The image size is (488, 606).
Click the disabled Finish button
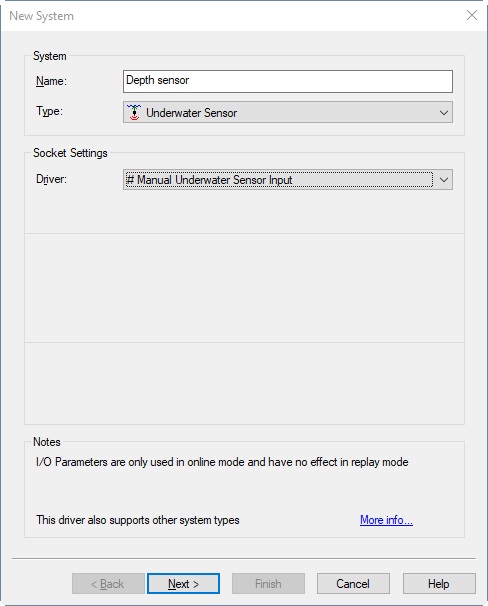[x=268, y=584]
